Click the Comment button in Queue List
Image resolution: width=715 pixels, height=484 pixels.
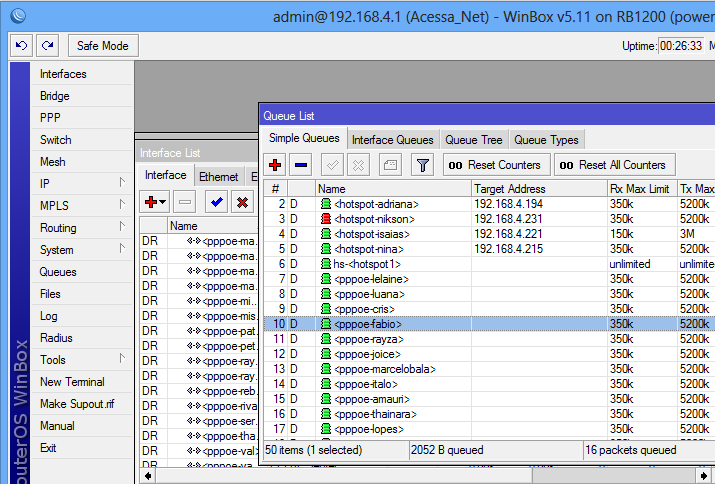pos(390,165)
